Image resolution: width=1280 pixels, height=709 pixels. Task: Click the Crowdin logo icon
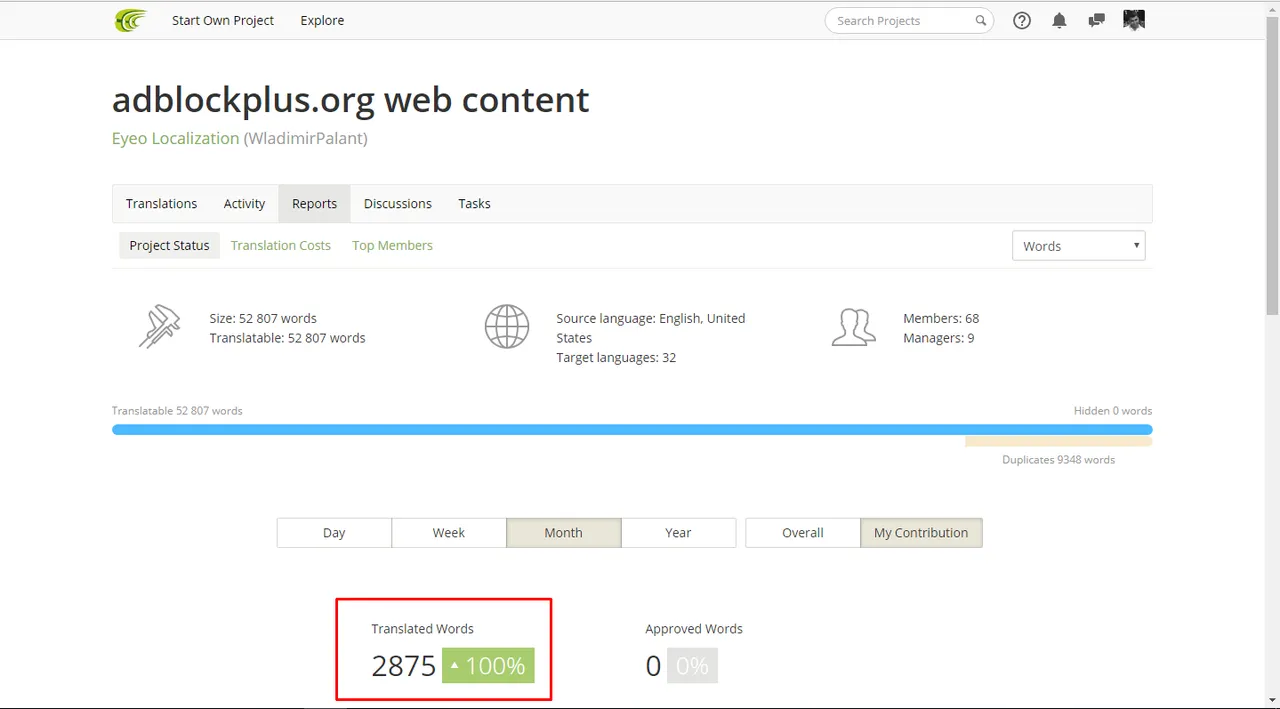click(x=130, y=20)
